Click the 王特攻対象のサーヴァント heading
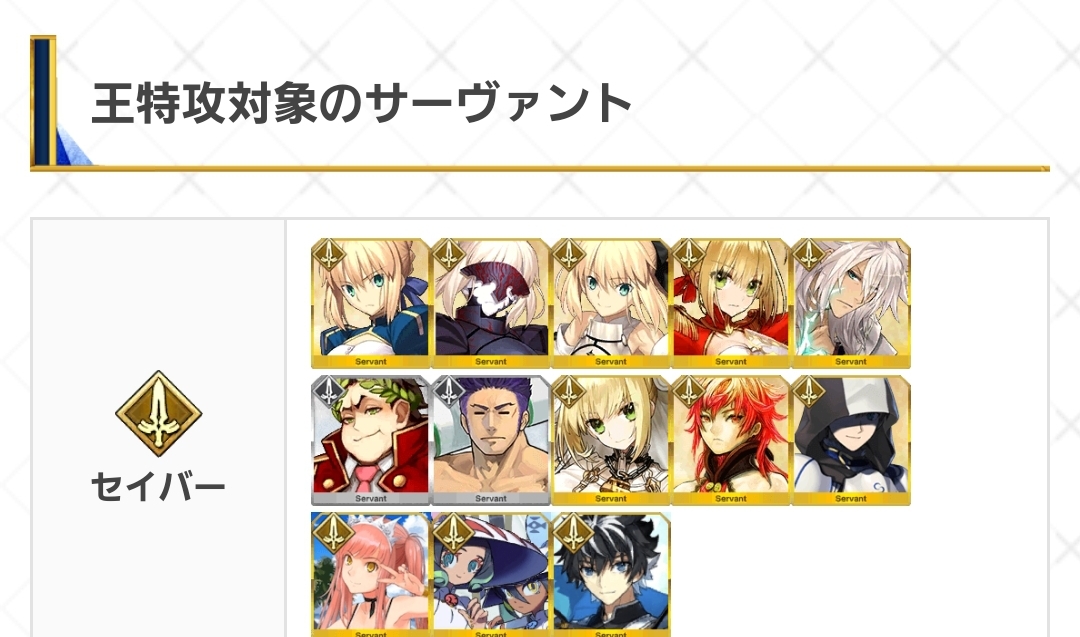This screenshot has width=1080, height=637. [362, 103]
